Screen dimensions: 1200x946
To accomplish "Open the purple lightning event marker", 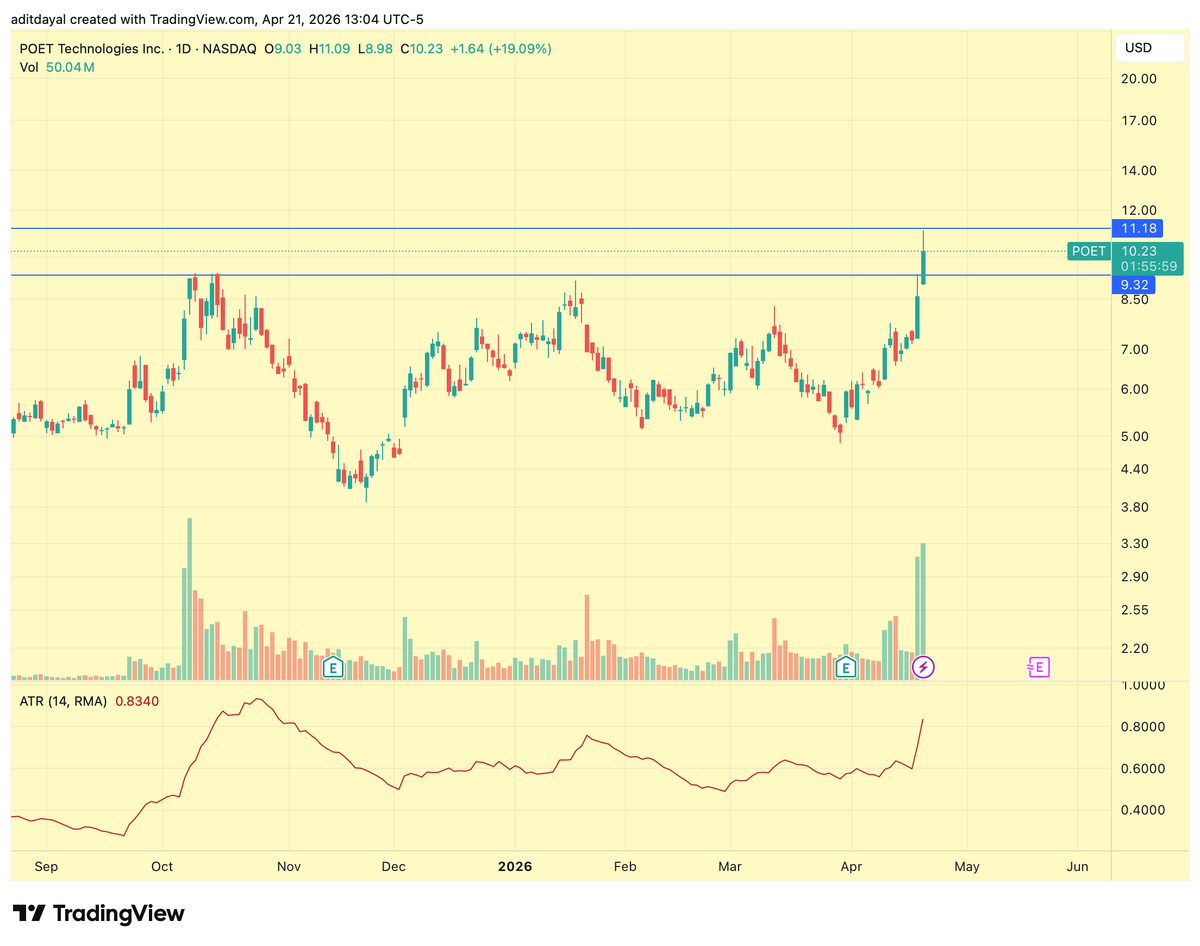I will (925, 666).
